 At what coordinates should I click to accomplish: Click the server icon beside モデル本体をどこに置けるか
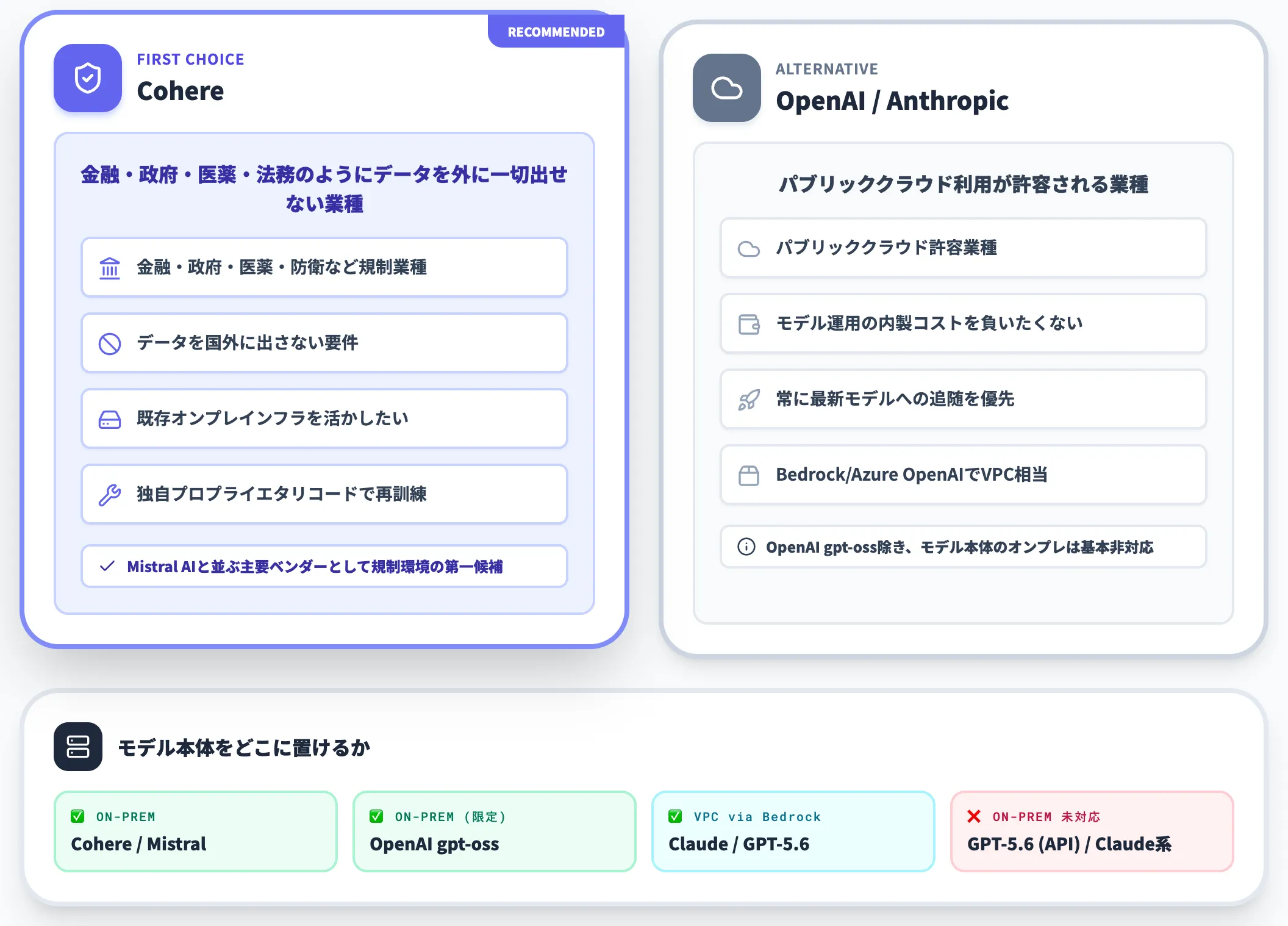point(78,747)
